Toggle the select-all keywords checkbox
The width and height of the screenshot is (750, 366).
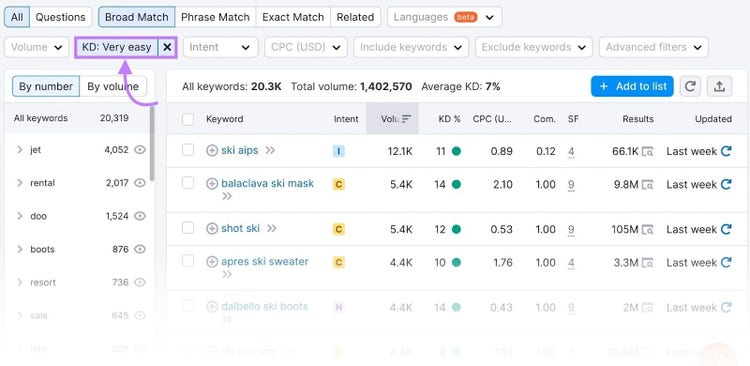tap(188, 119)
